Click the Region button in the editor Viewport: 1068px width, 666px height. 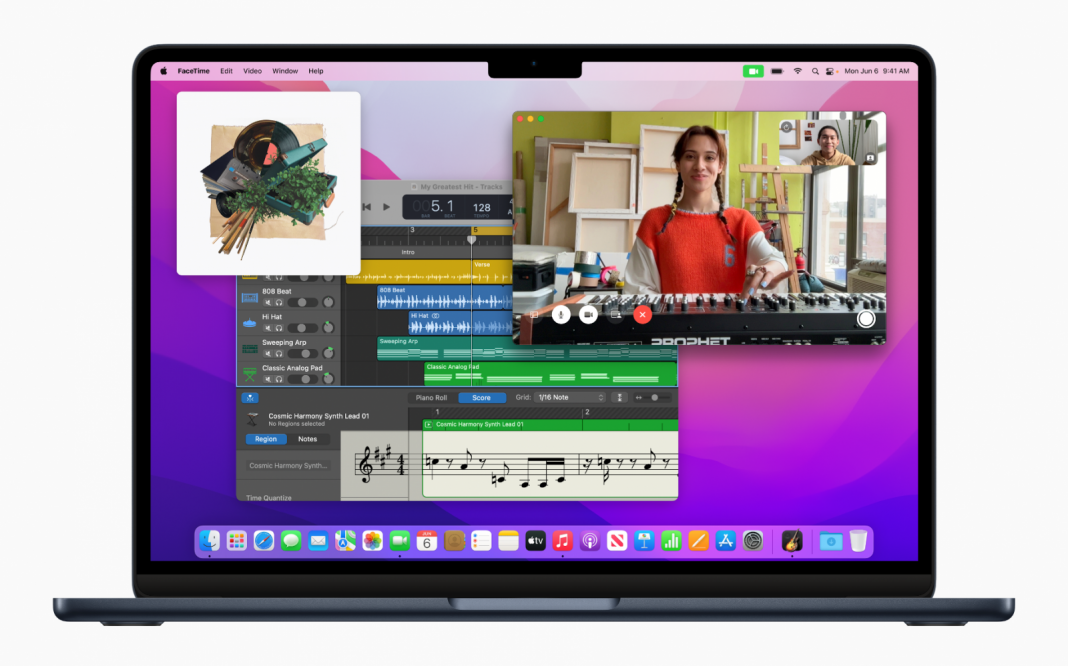click(265, 439)
